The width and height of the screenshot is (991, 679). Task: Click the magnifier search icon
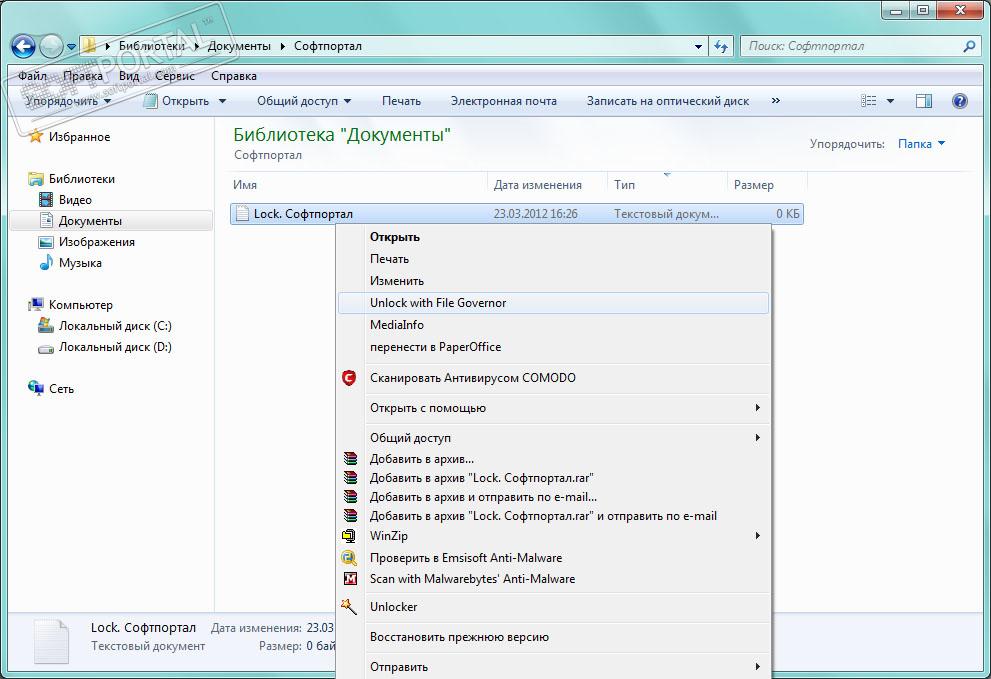coord(969,46)
